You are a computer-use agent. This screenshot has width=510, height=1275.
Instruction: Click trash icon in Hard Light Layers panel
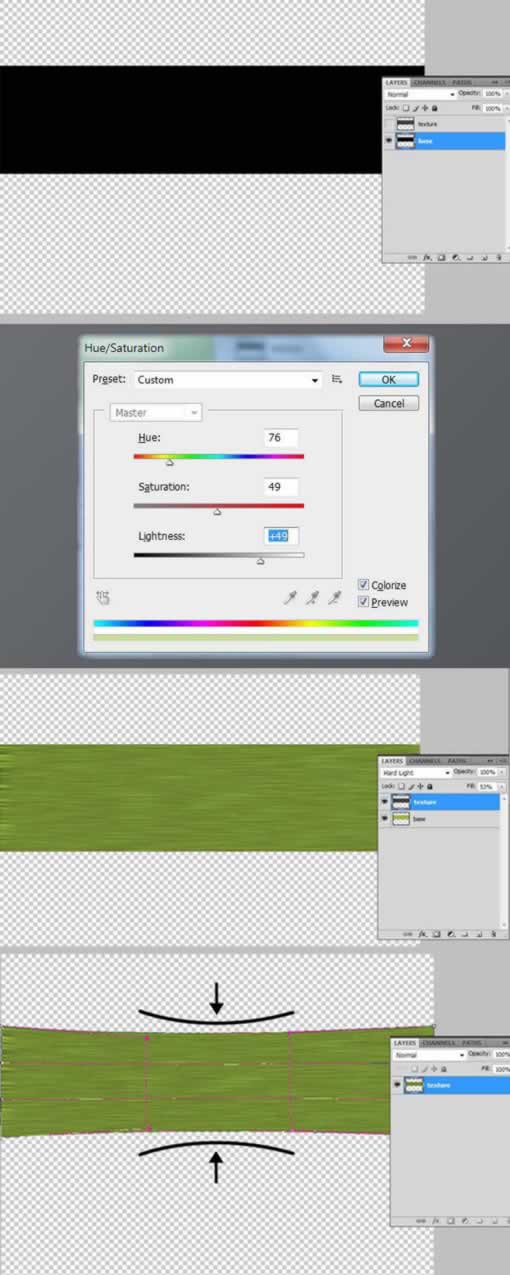tap(493, 933)
